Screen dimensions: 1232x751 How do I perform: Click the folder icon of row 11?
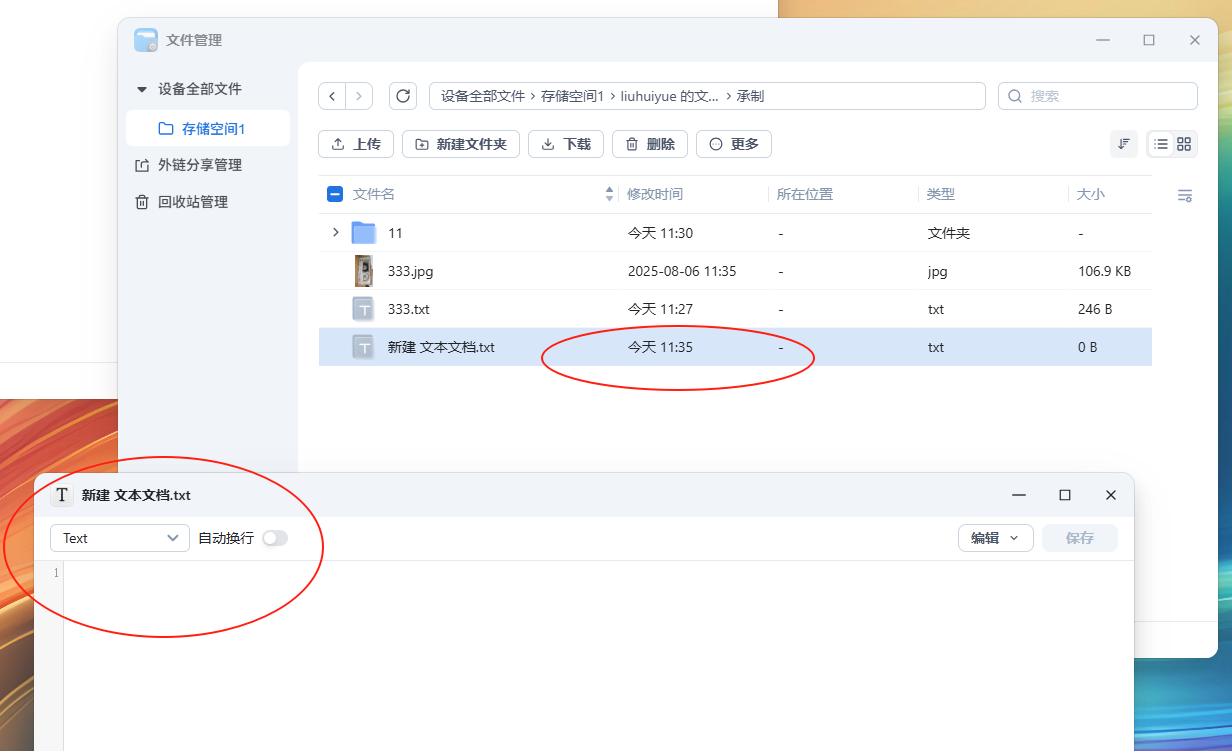(x=363, y=233)
